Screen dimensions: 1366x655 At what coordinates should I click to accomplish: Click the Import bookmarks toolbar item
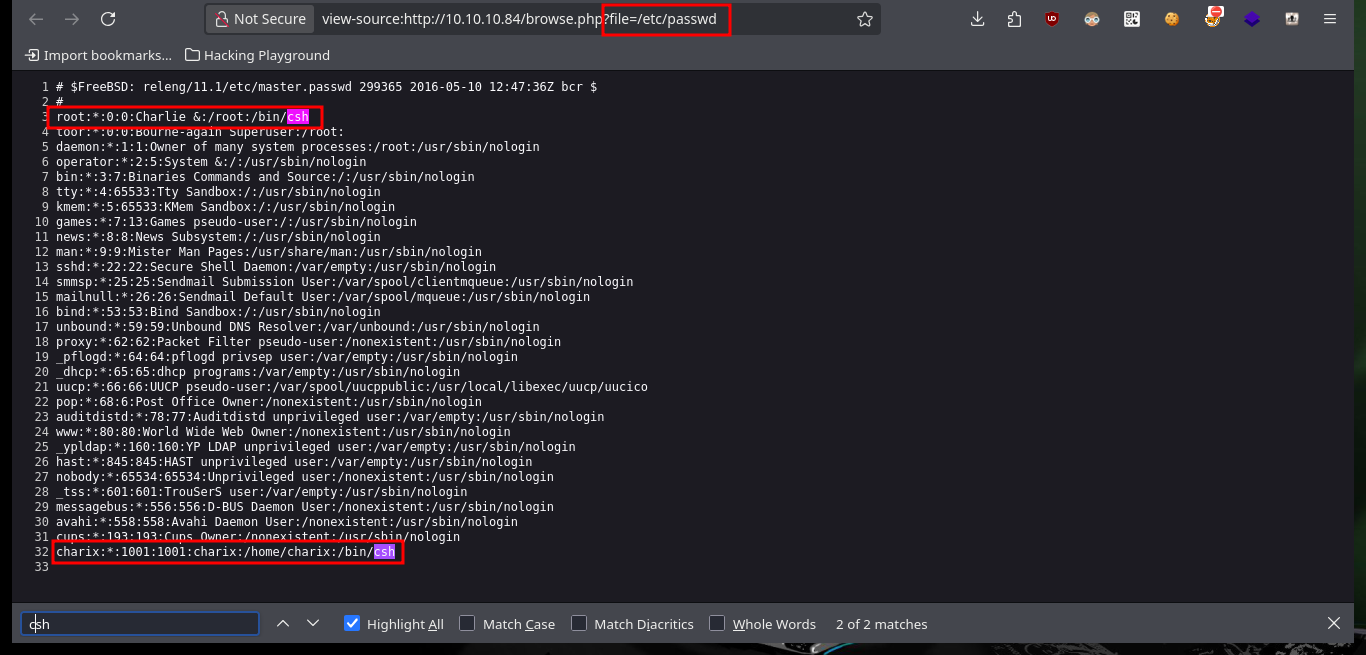point(98,55)
